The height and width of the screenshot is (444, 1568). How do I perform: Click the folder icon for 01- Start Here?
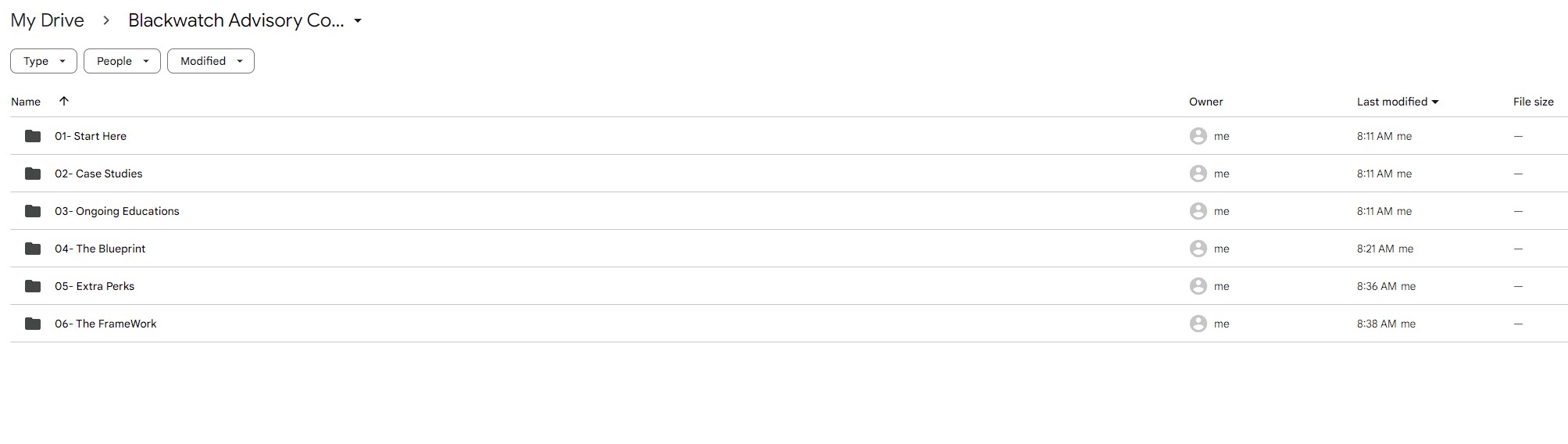33,136
